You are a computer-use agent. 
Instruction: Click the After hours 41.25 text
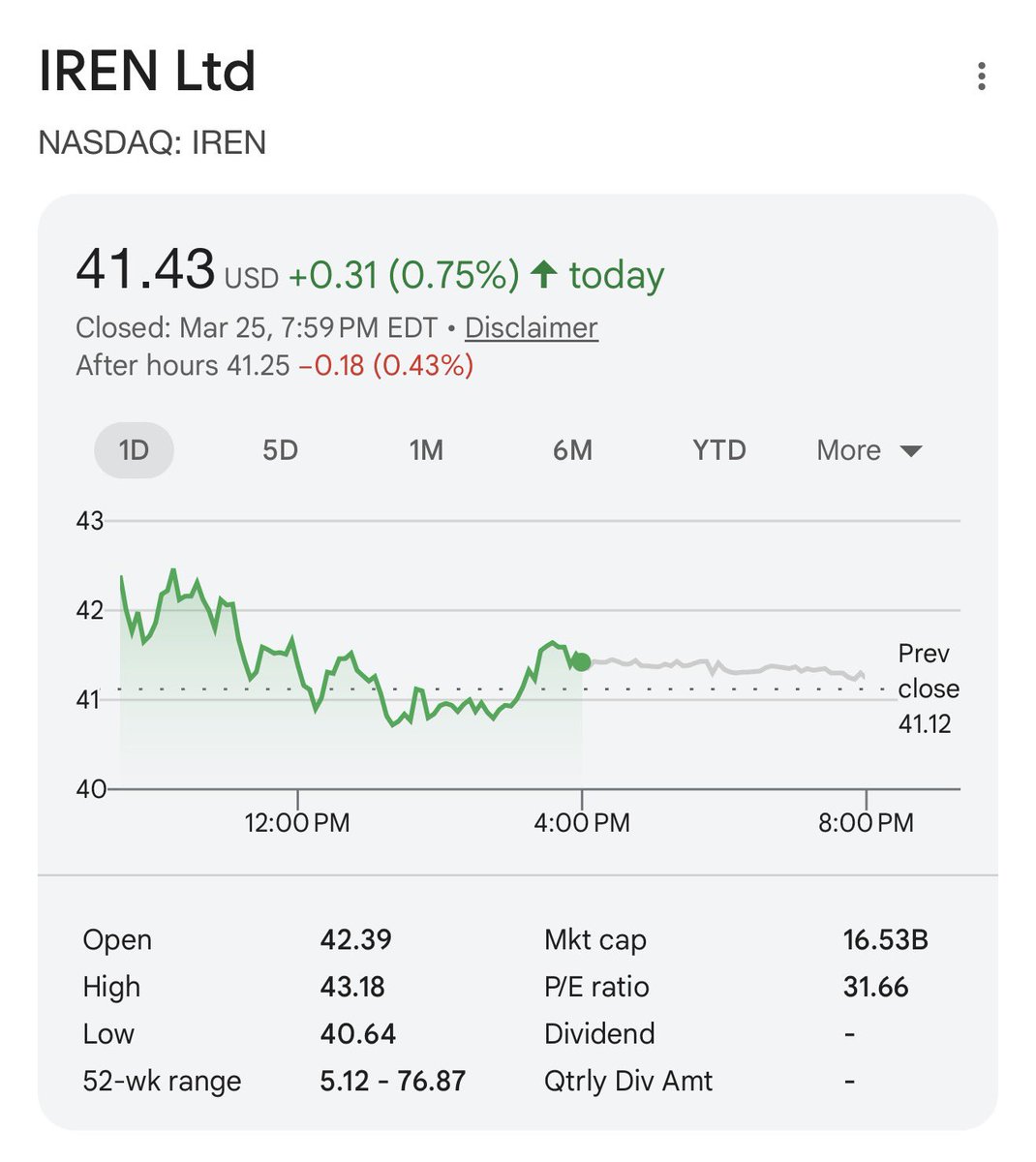click(x=183, y=365)
